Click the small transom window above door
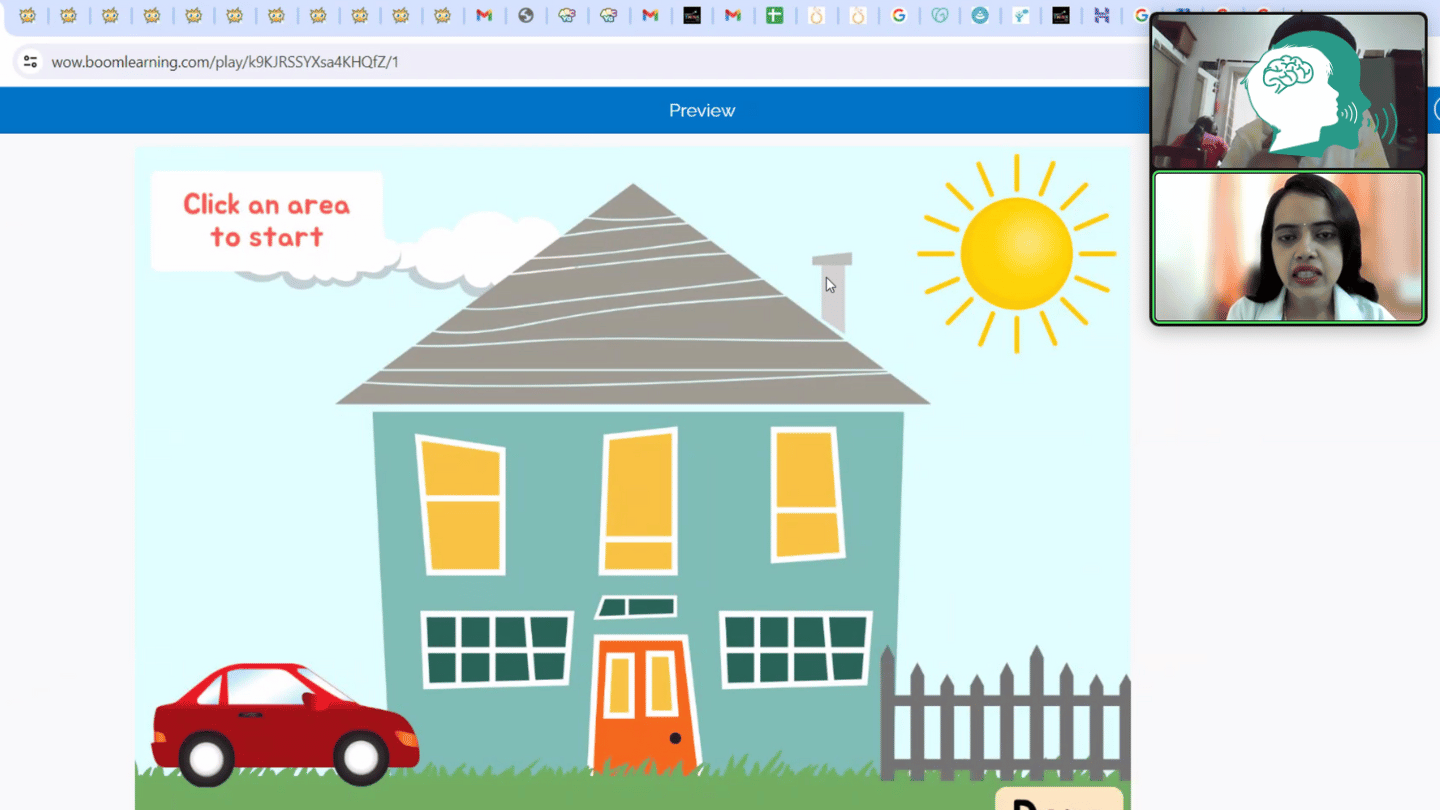 pos(637,607)
